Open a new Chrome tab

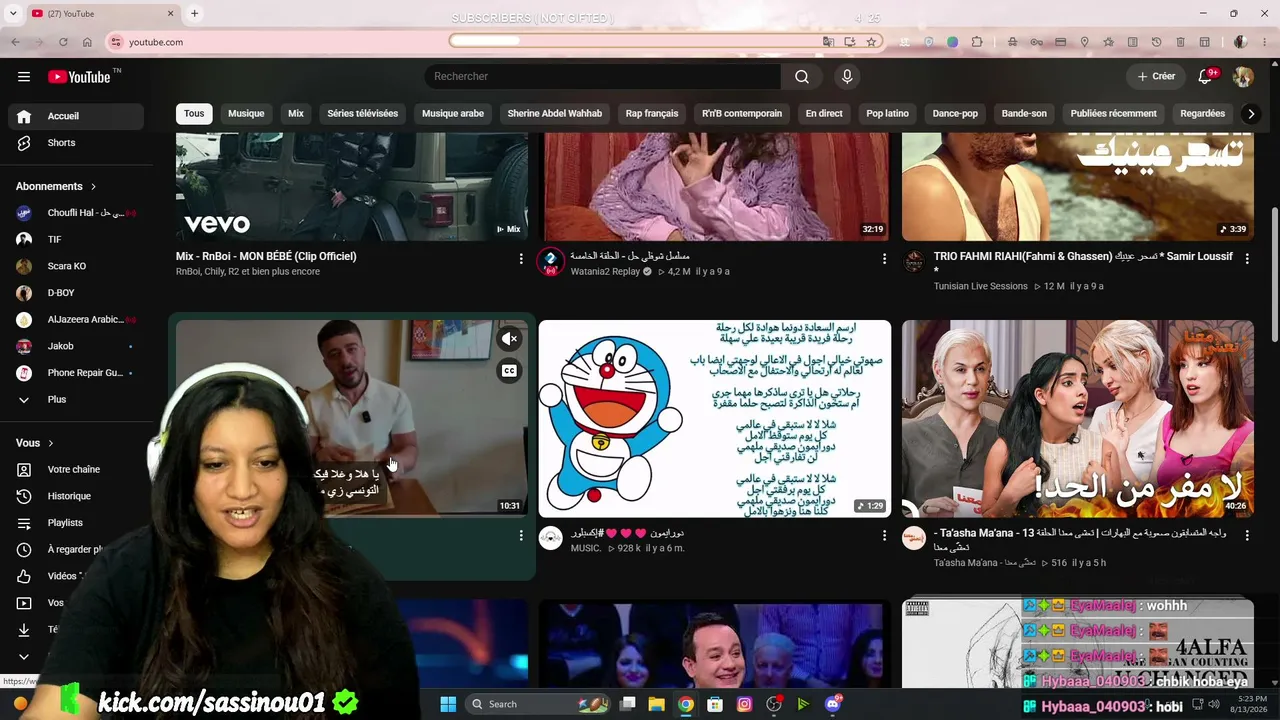click(x=194, y=14)
